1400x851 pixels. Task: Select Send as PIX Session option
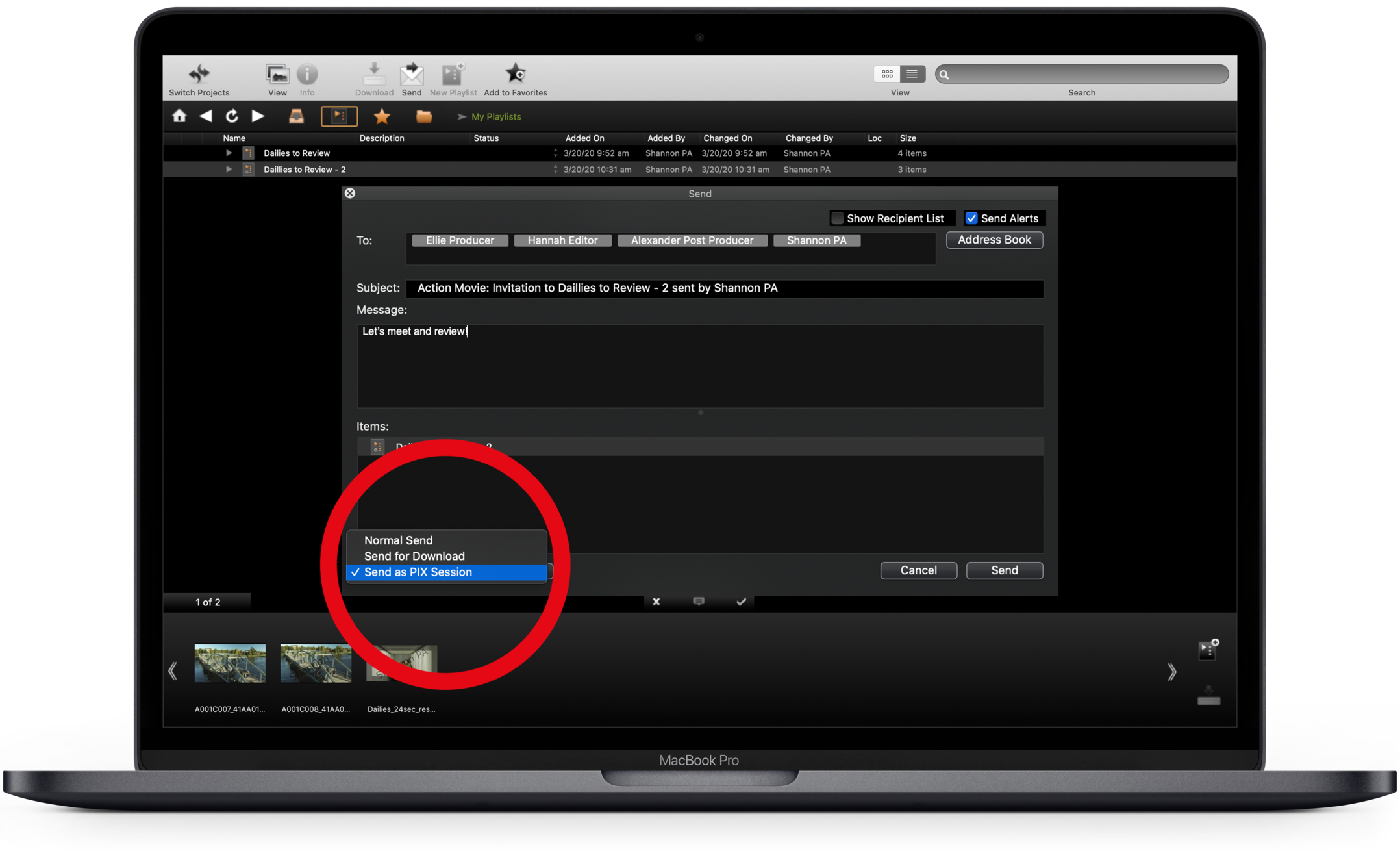click(418, 572)
